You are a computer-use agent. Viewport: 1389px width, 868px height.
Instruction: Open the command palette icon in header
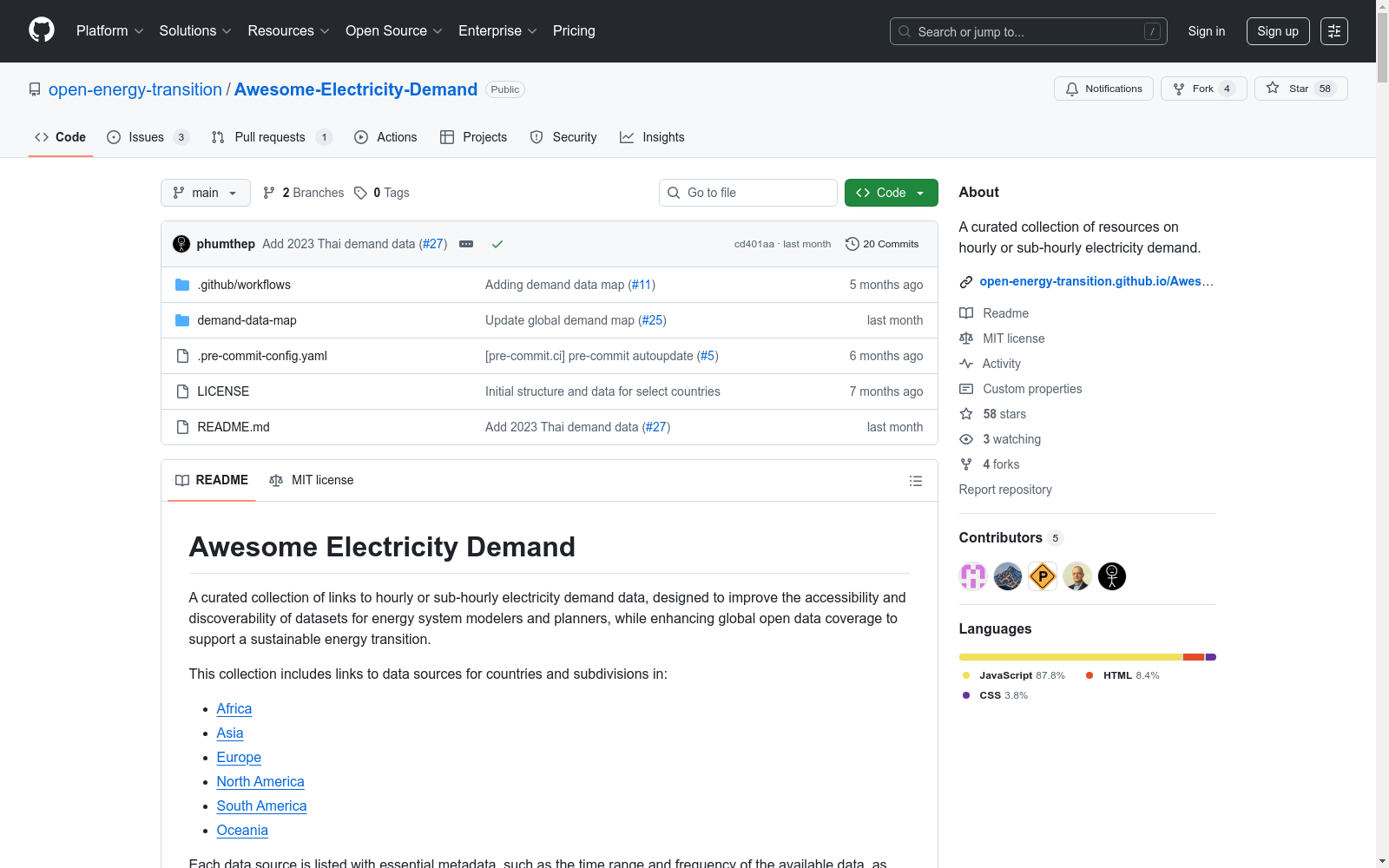coord(1334,31)
